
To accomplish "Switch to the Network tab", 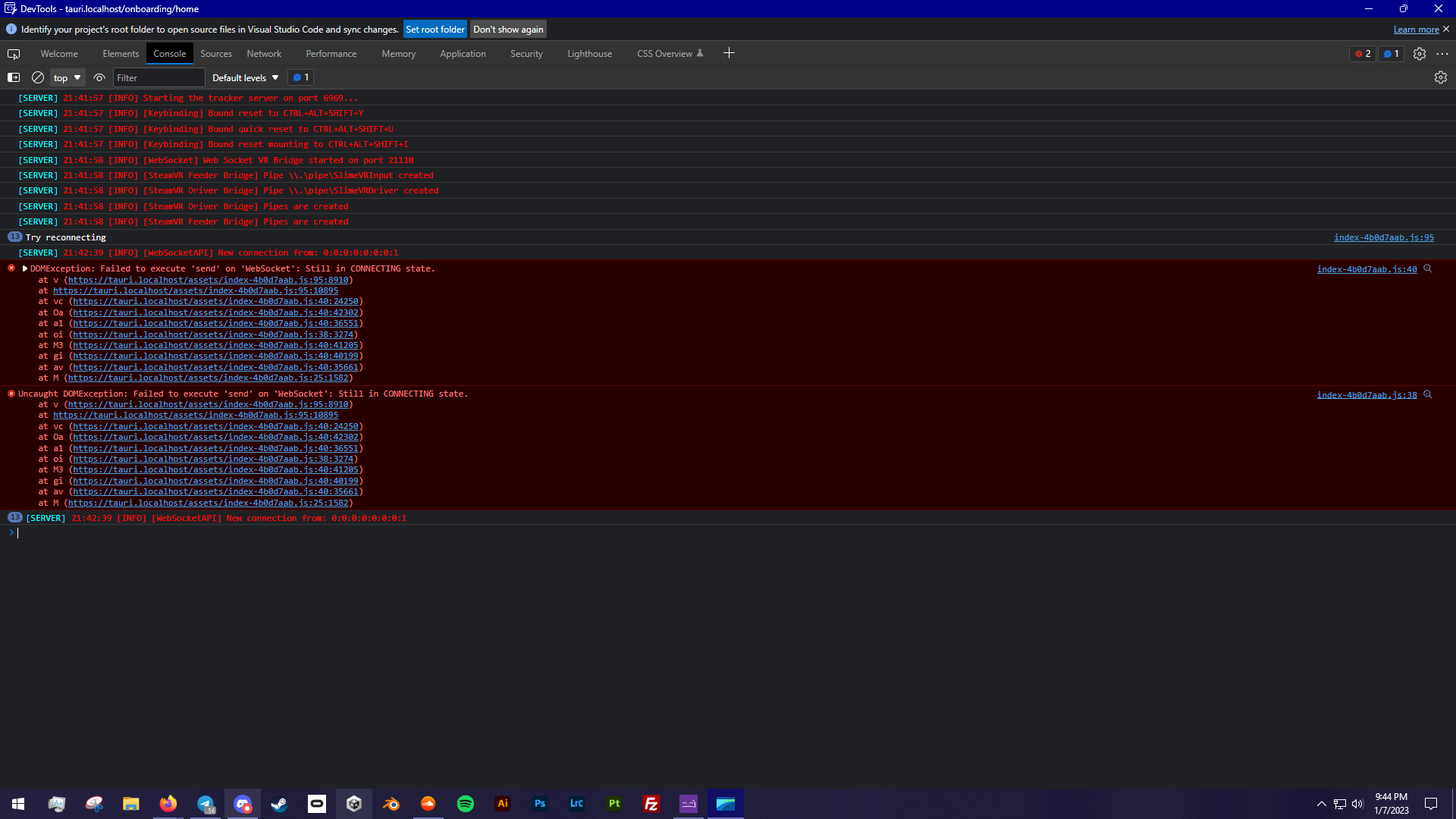I will tap(263, 53).
